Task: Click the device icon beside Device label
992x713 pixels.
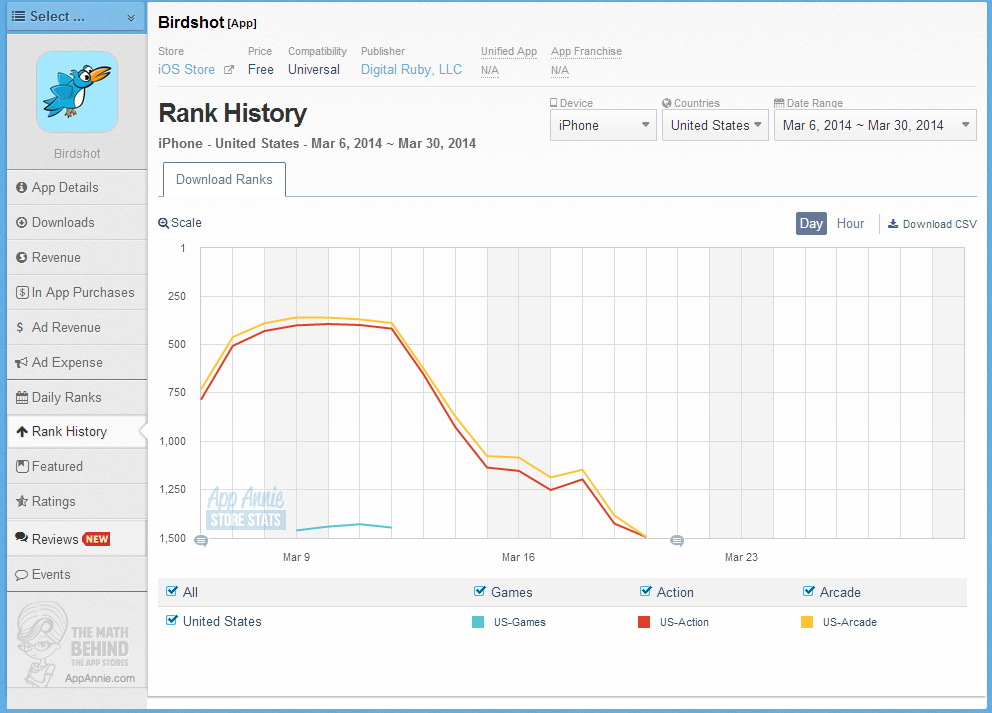Action: pyautogui.click(x=554, y=102)
